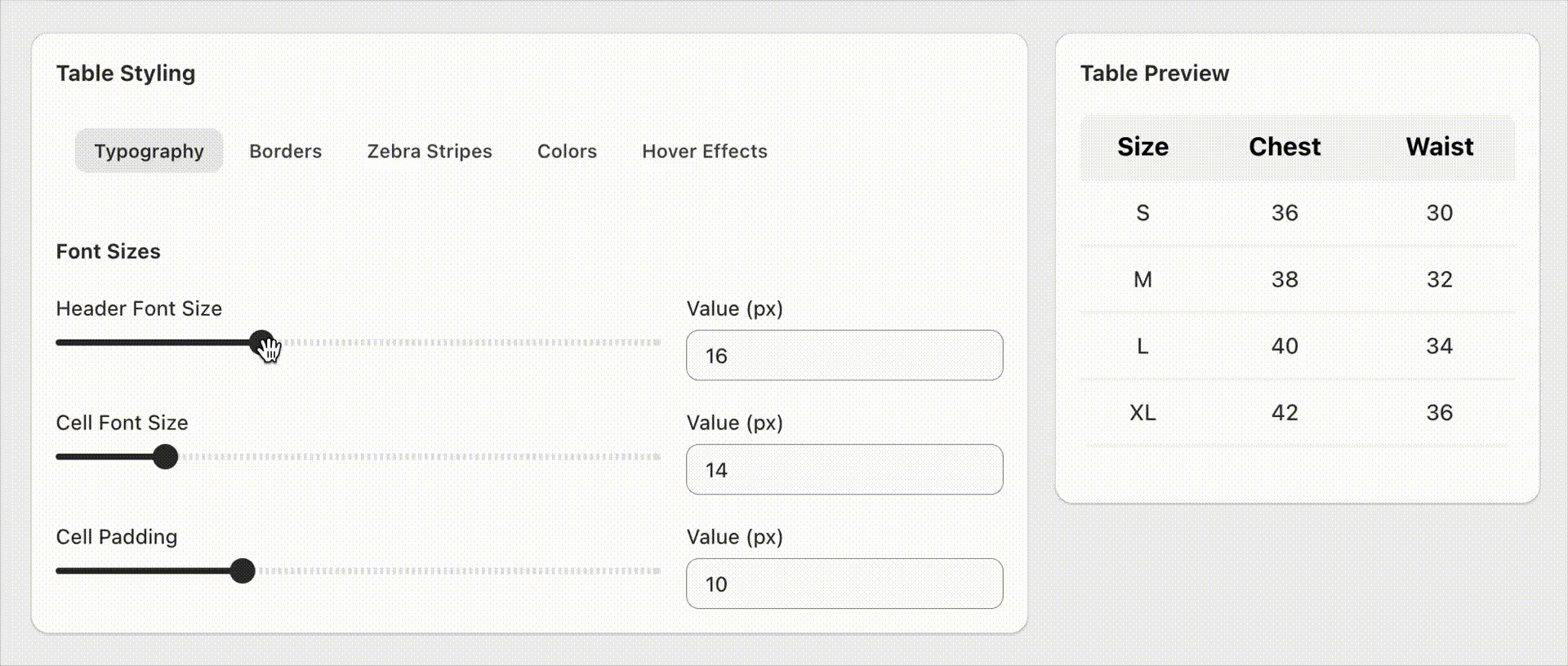Focus the Cell Padding value field

[x=844, y=584]
